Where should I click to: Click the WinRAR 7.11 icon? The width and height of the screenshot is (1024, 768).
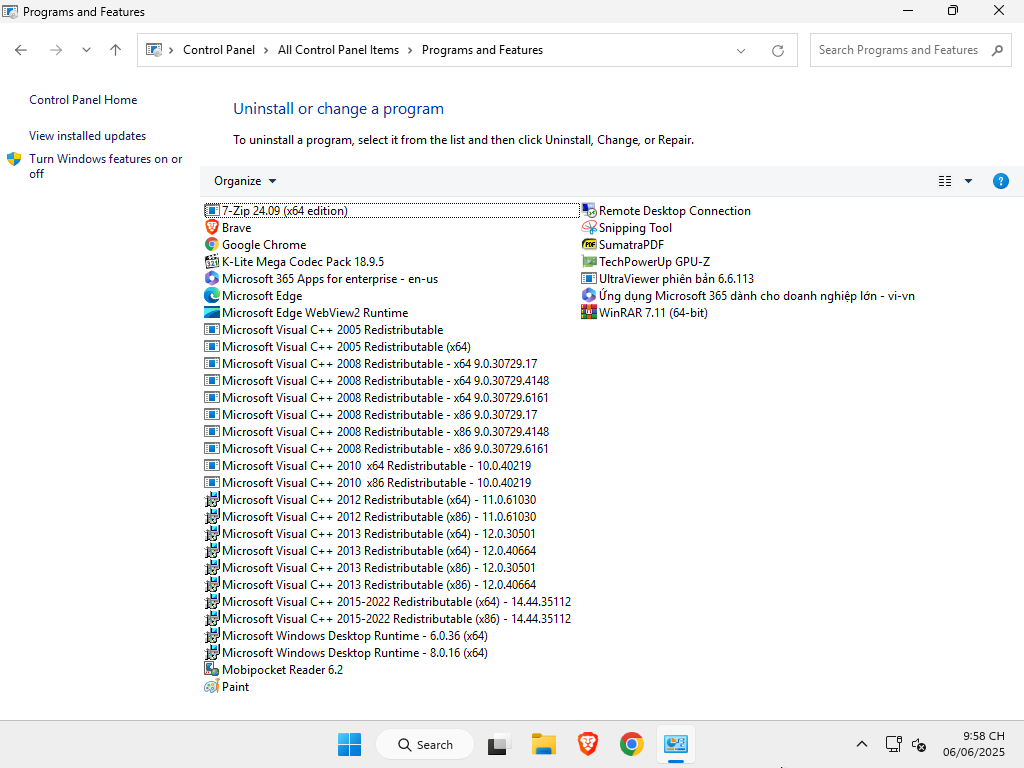(589, 313)
